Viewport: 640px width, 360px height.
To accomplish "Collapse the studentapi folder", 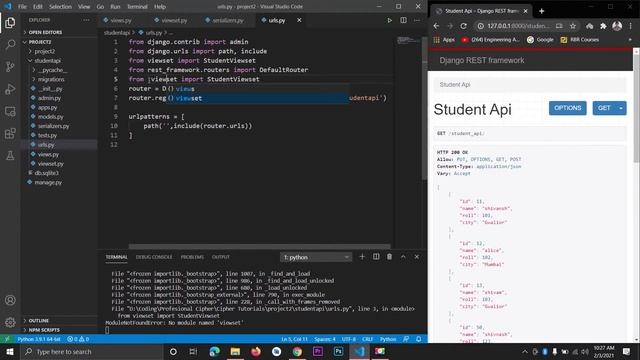I will [47, 61].
